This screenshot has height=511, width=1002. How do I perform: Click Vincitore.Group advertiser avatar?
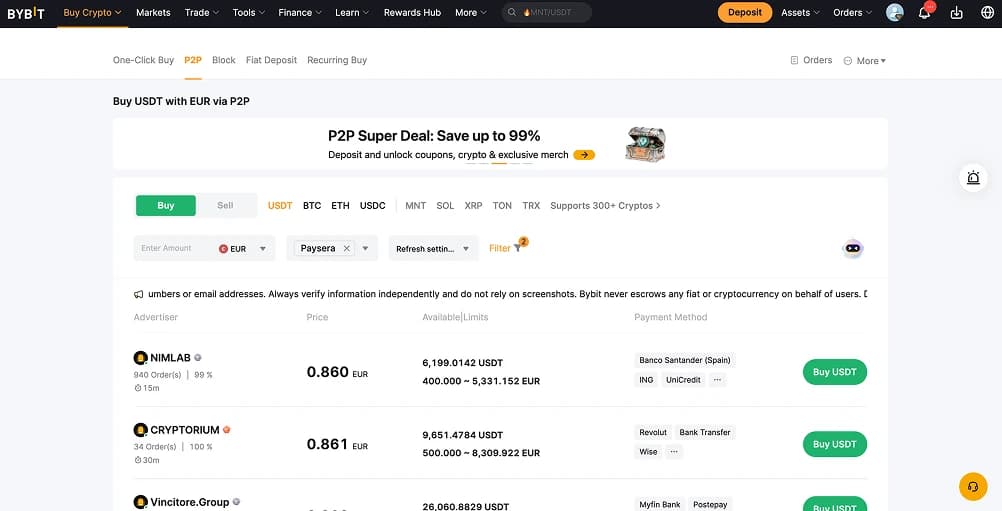click(x=141, y=502)
